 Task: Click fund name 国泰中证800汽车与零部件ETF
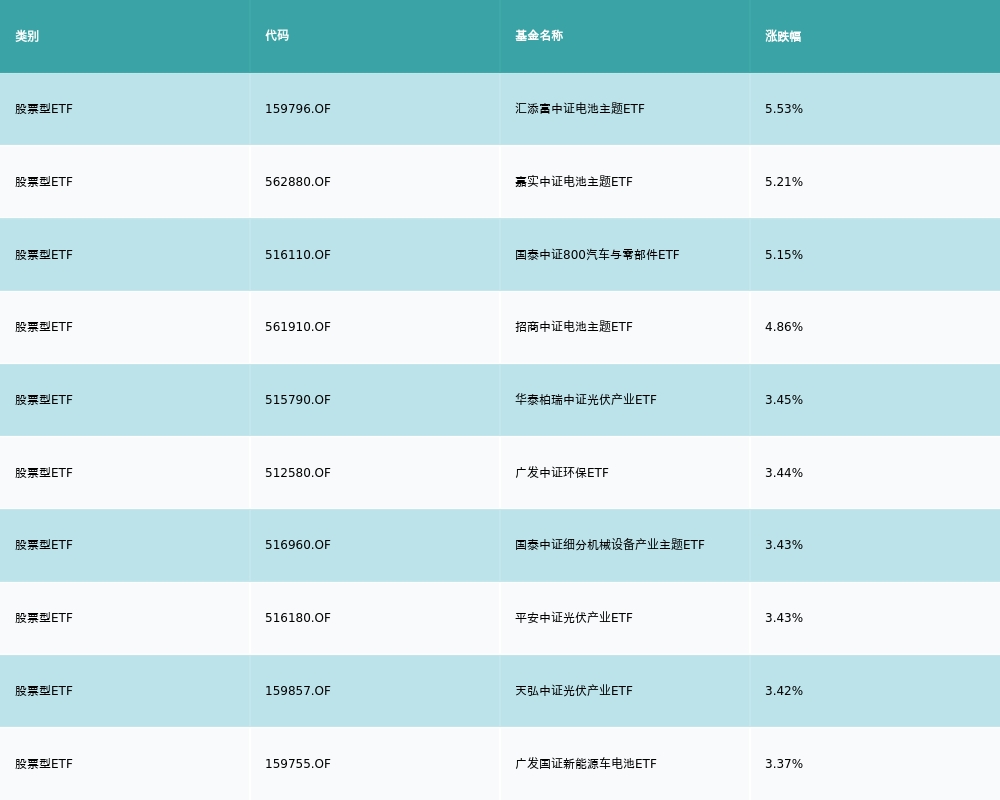pyautogui.click(x=597, y=255)
